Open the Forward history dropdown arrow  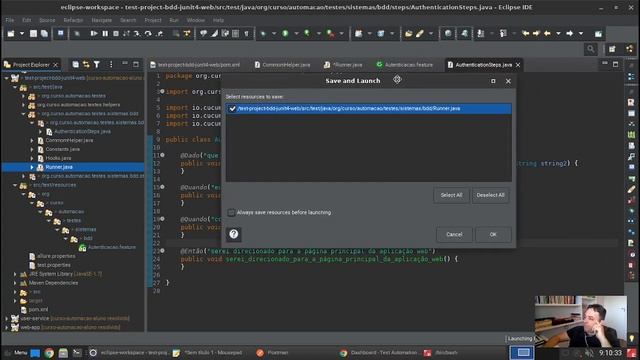[x=580, y=33]
